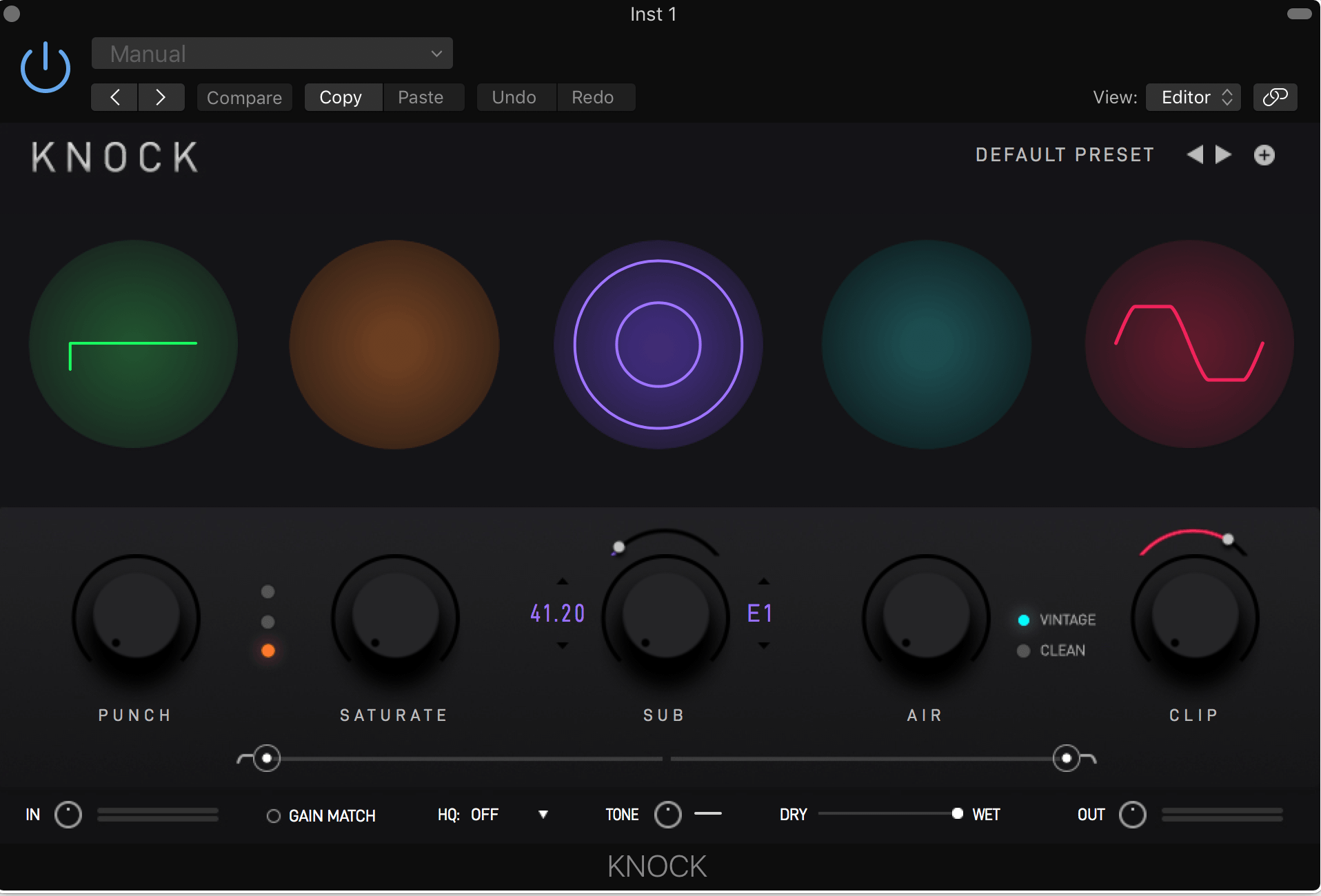Open the HQ quality dropdown
Viewport: 1321px width, 896px height.
pos(543,815)
